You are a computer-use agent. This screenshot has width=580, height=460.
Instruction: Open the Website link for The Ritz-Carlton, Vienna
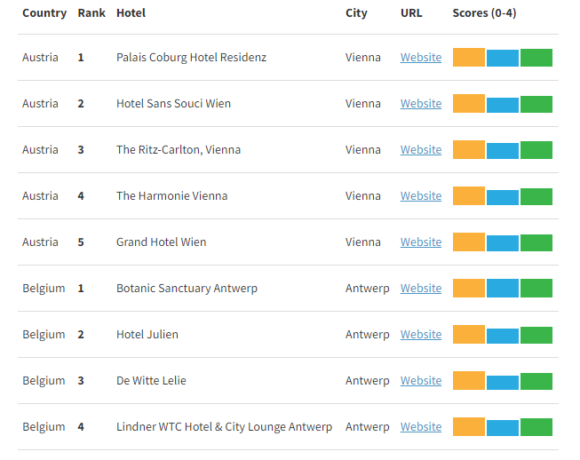(421, 150)
